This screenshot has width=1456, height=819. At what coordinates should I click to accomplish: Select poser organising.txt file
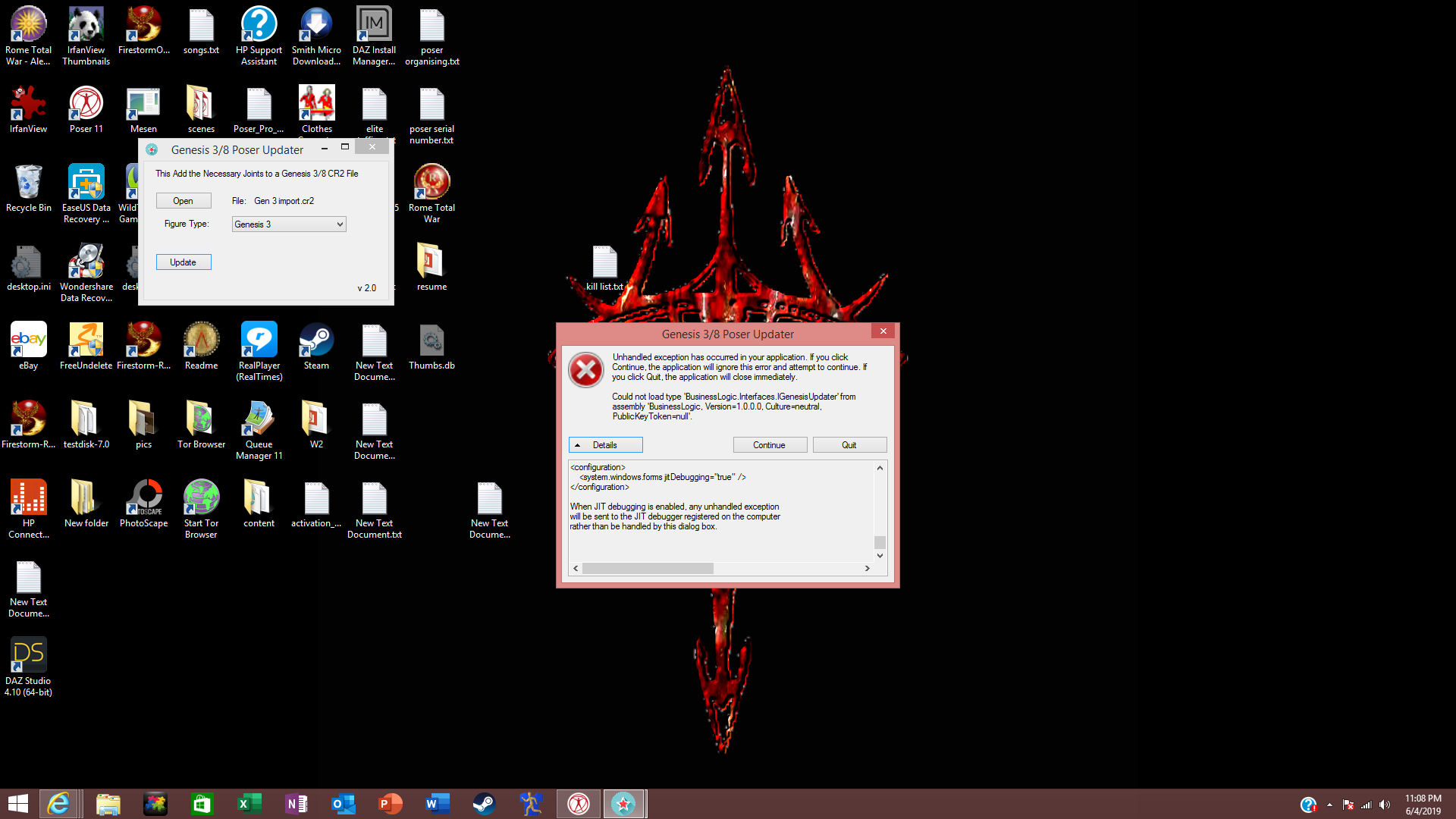pos(432,36)
